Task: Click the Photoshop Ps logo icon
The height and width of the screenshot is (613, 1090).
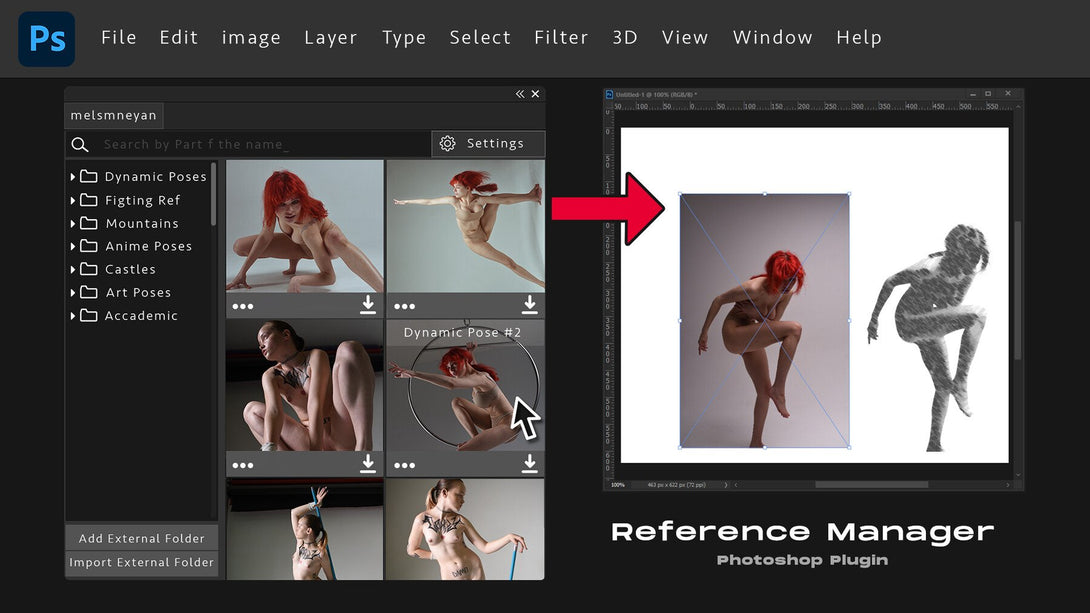Action: (47, 39)
